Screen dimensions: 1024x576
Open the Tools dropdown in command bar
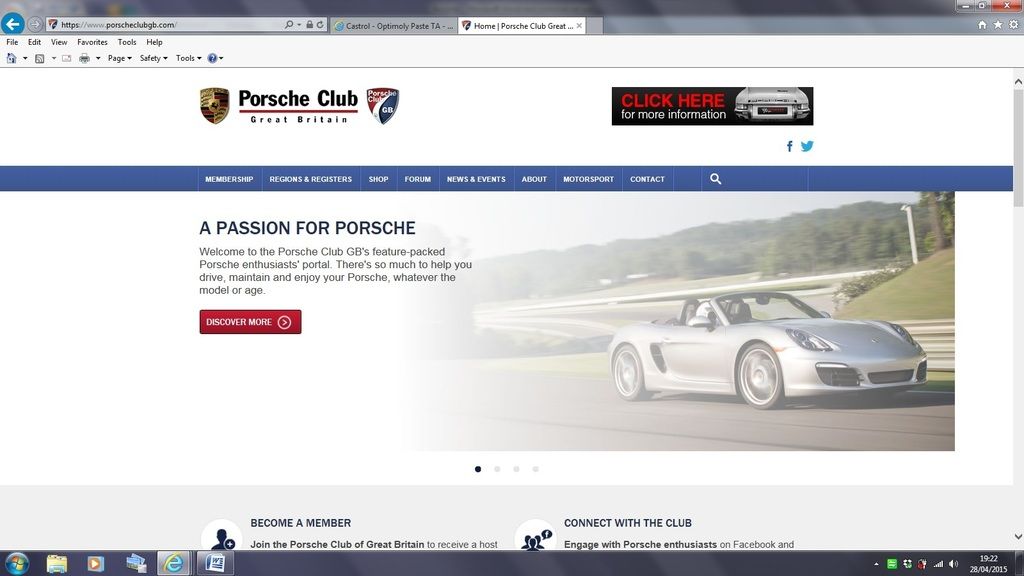click(x=189, y=58)
